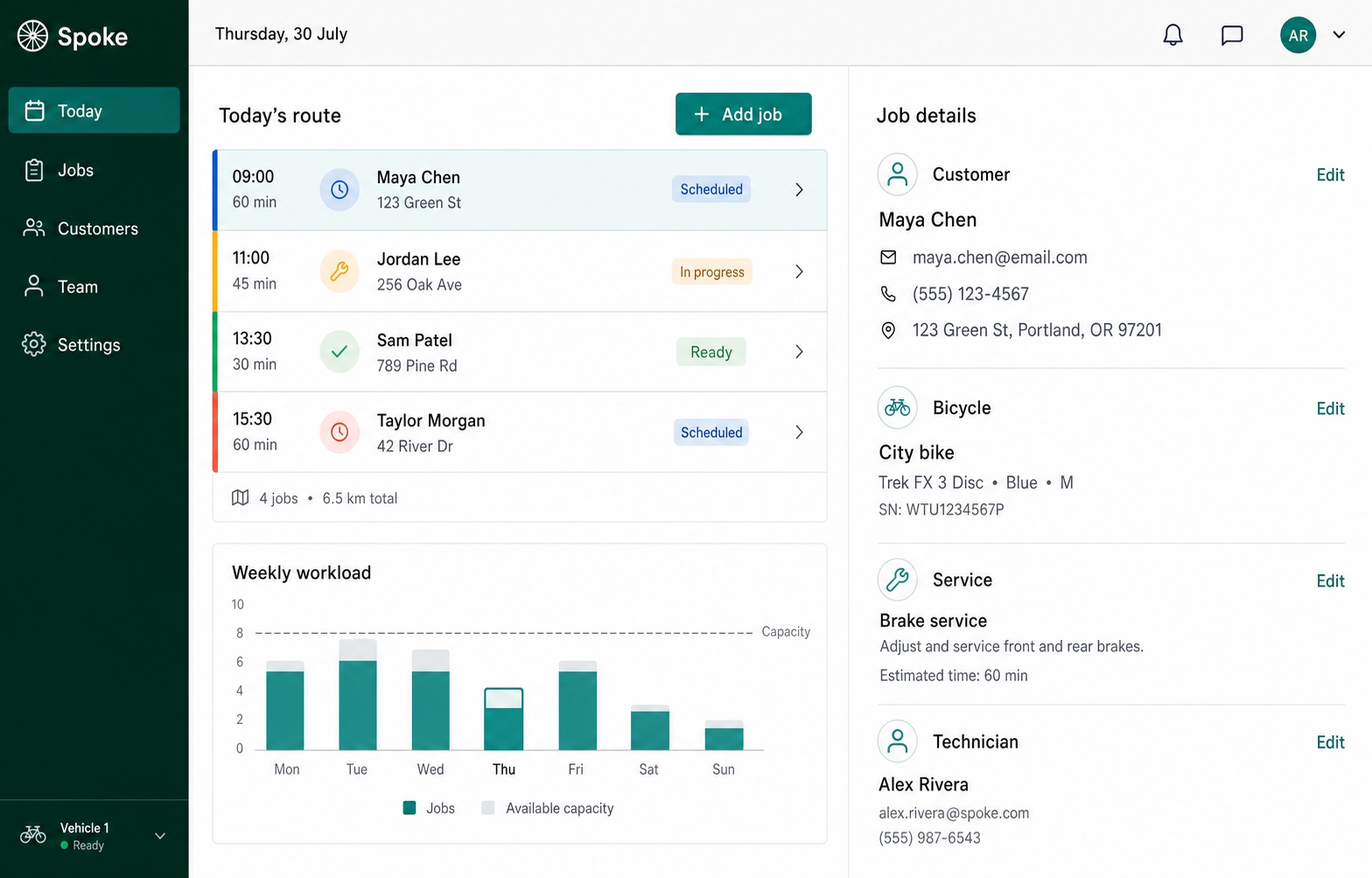This screenshot has width=1372, height=878.
Task: Edit the Technician details
Action: (x=1330, y=741)
